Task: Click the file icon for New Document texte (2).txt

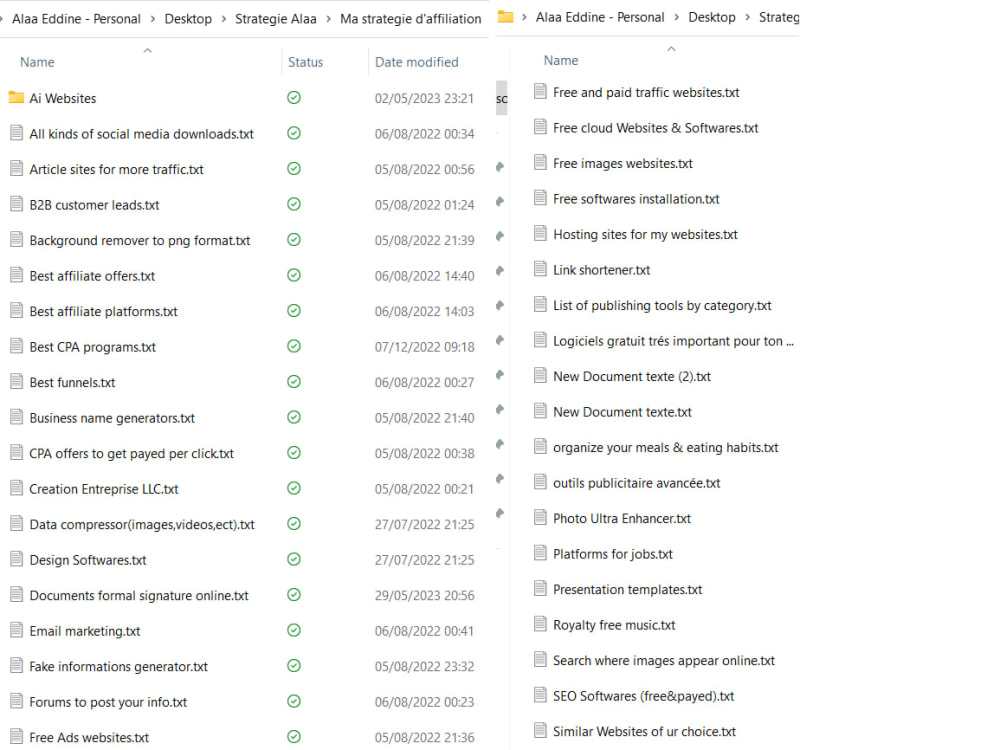Action: (540, 376)
